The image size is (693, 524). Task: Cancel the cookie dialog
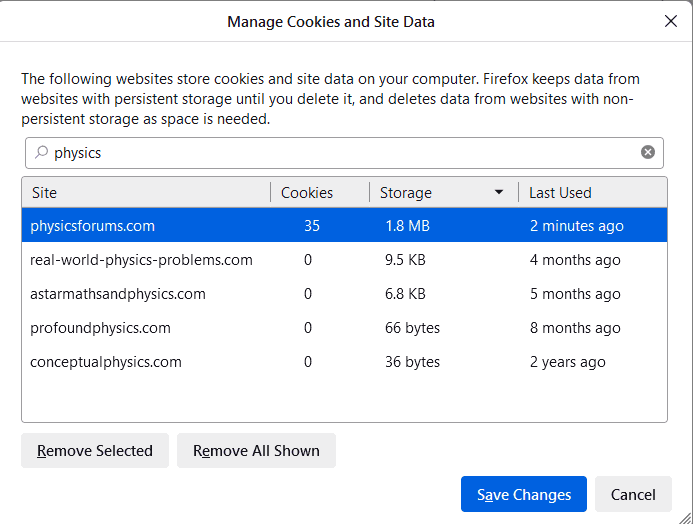pos(633,494)
